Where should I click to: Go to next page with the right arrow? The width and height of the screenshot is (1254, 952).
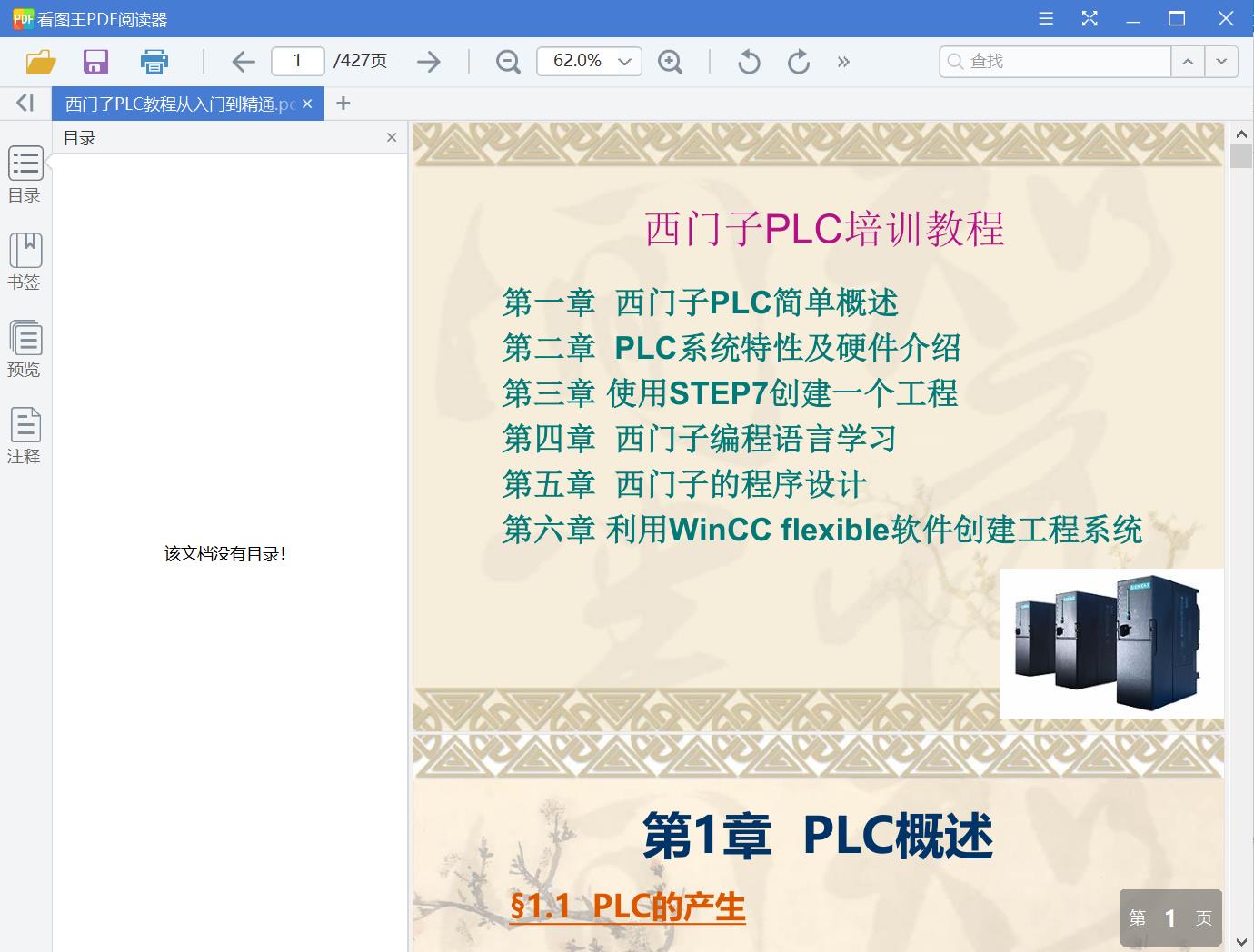pyautogui.click(x=428, y=62)
